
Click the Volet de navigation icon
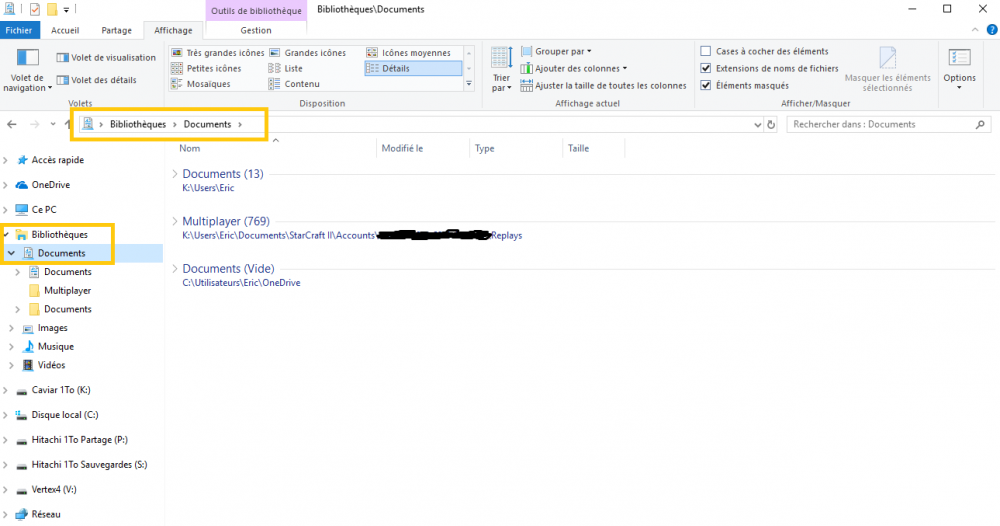click(27, 58)
